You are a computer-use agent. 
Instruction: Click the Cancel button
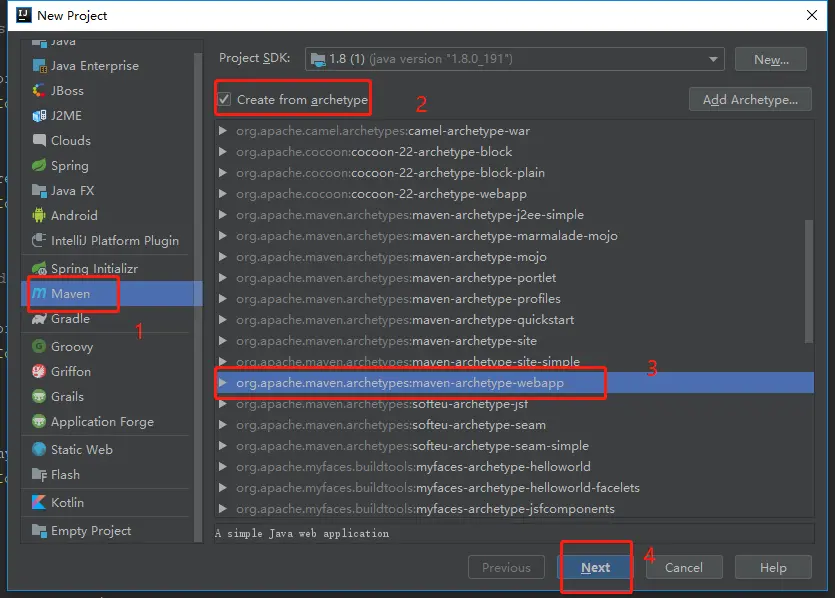click(x=684, y=567)
